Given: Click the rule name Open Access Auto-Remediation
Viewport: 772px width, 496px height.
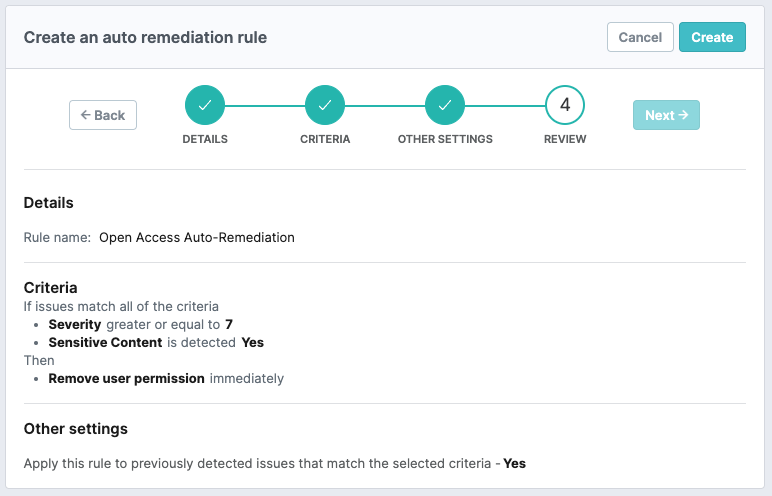Looking at the screenshot, I should [197, 237].
